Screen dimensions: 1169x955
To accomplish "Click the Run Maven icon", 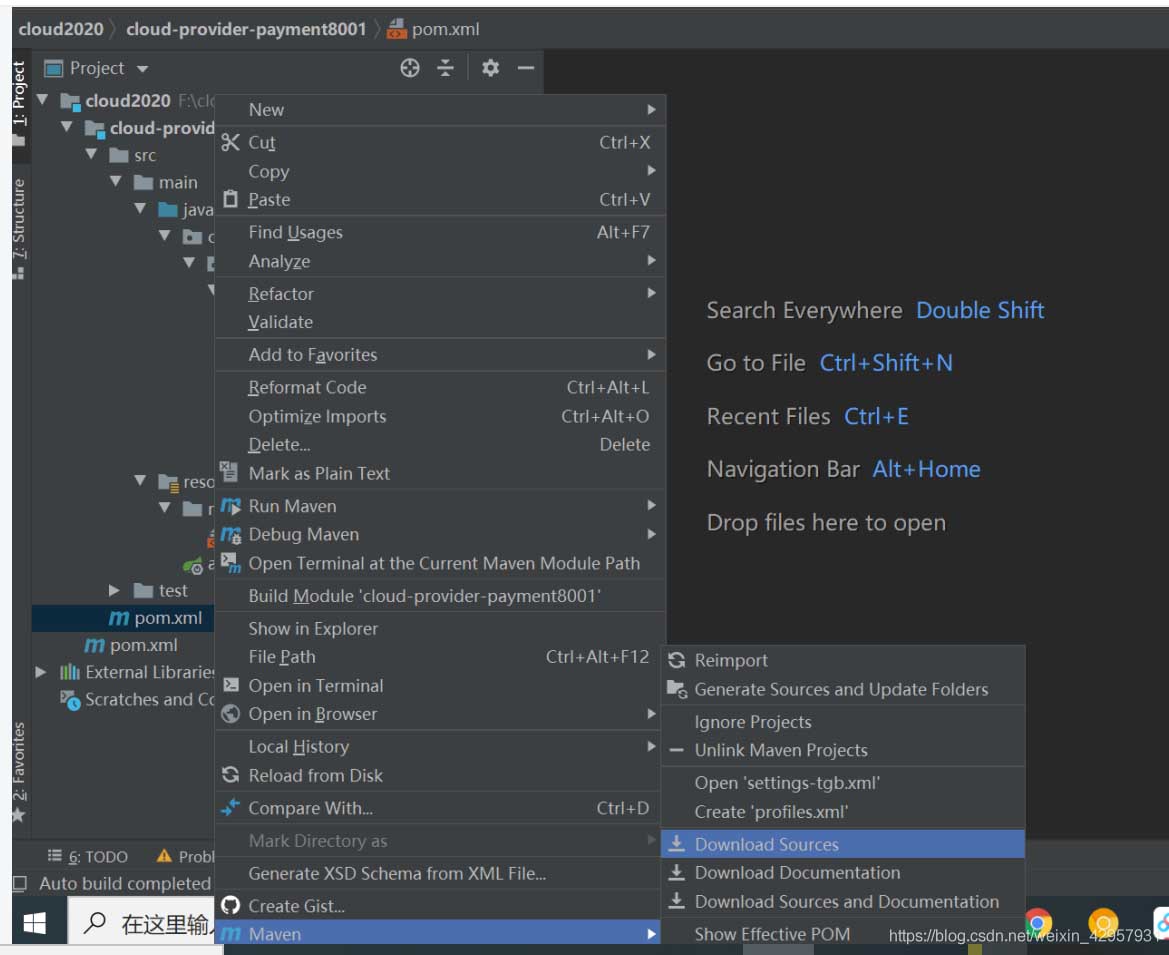I will 231,506.
